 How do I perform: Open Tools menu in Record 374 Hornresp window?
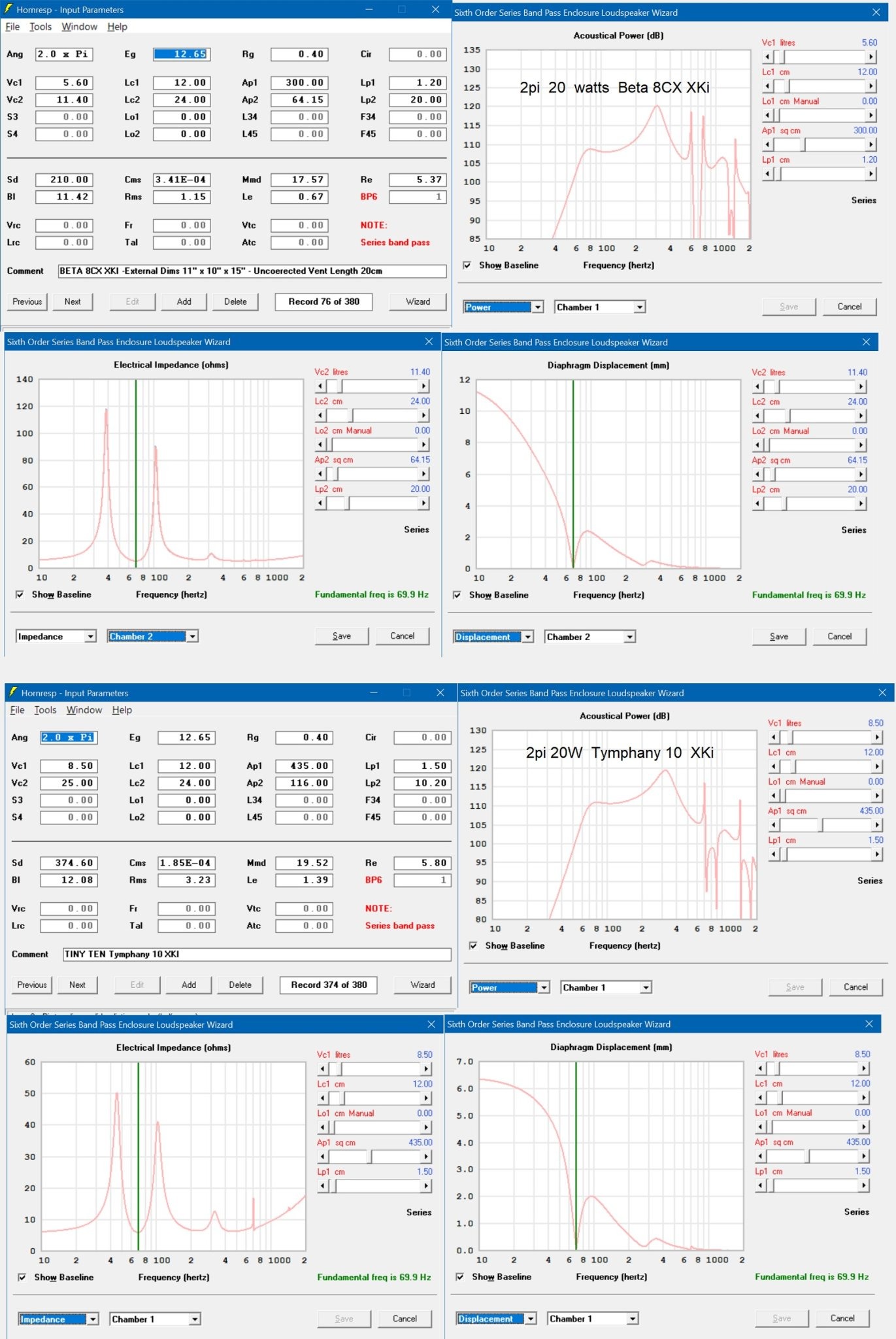point(45,710)
